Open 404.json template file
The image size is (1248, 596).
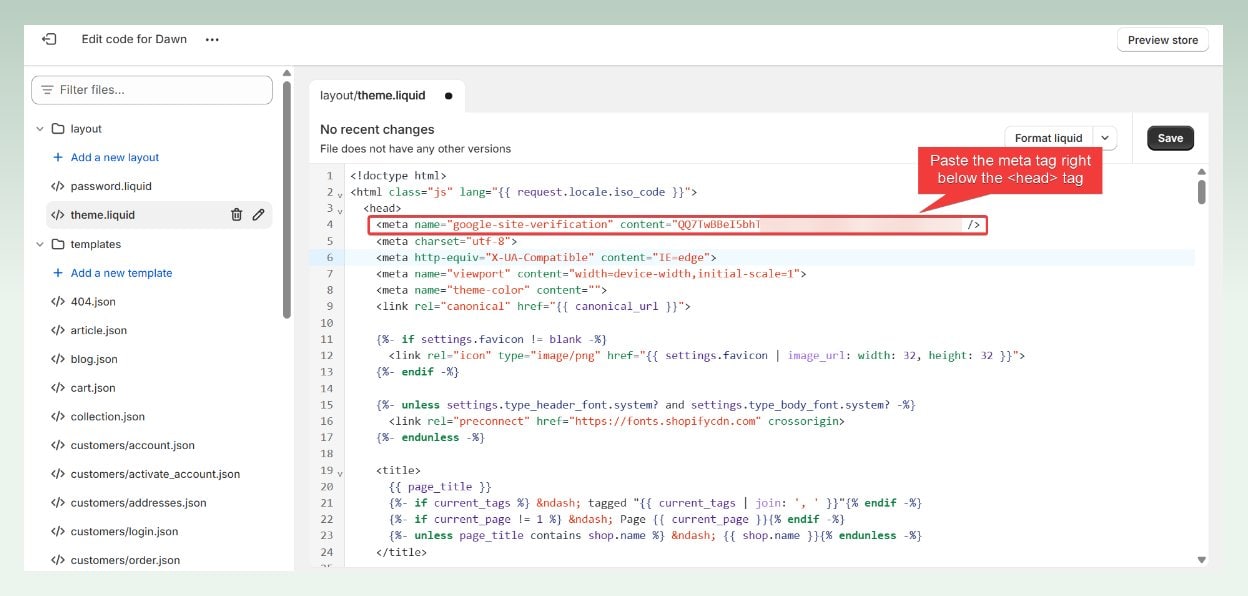(x=93, y=301)
